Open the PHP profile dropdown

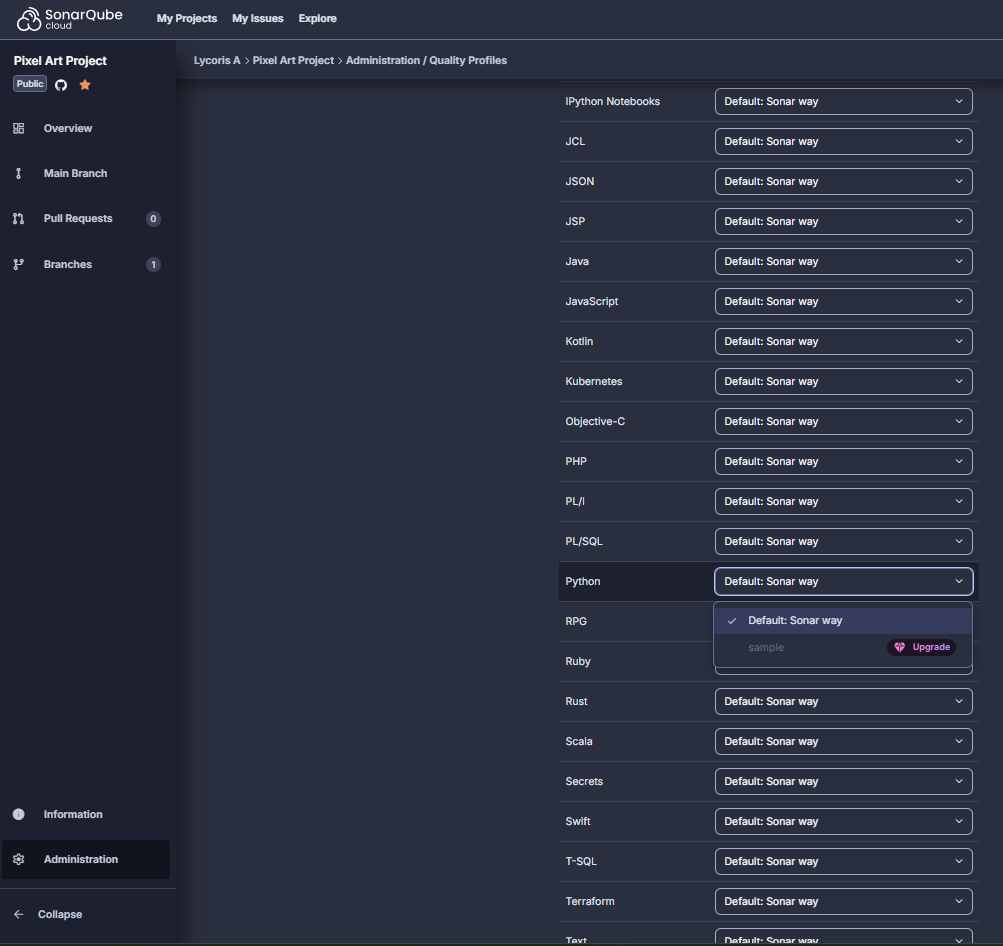click(843, 461)
